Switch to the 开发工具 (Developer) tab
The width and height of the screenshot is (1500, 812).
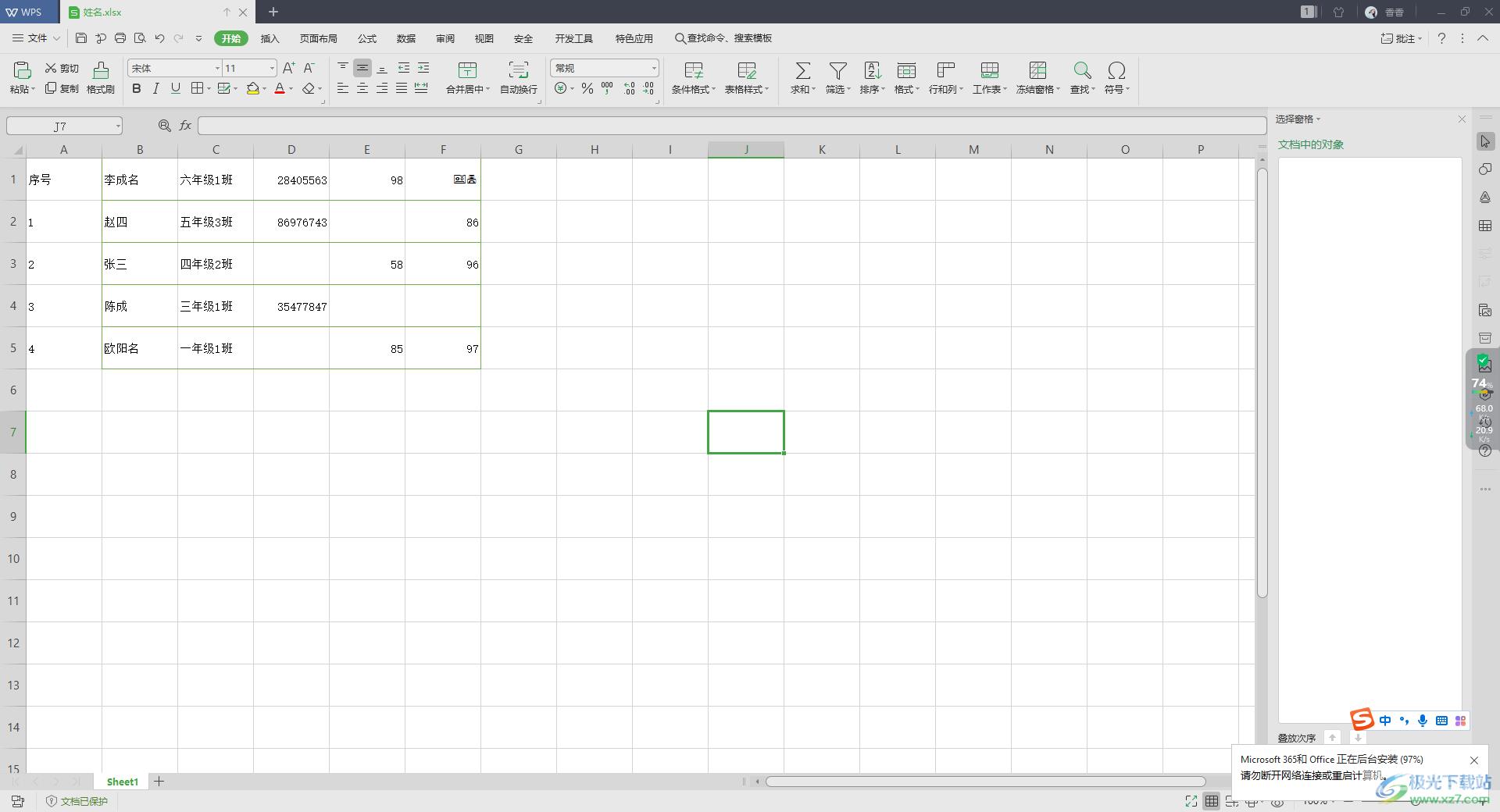573,38
